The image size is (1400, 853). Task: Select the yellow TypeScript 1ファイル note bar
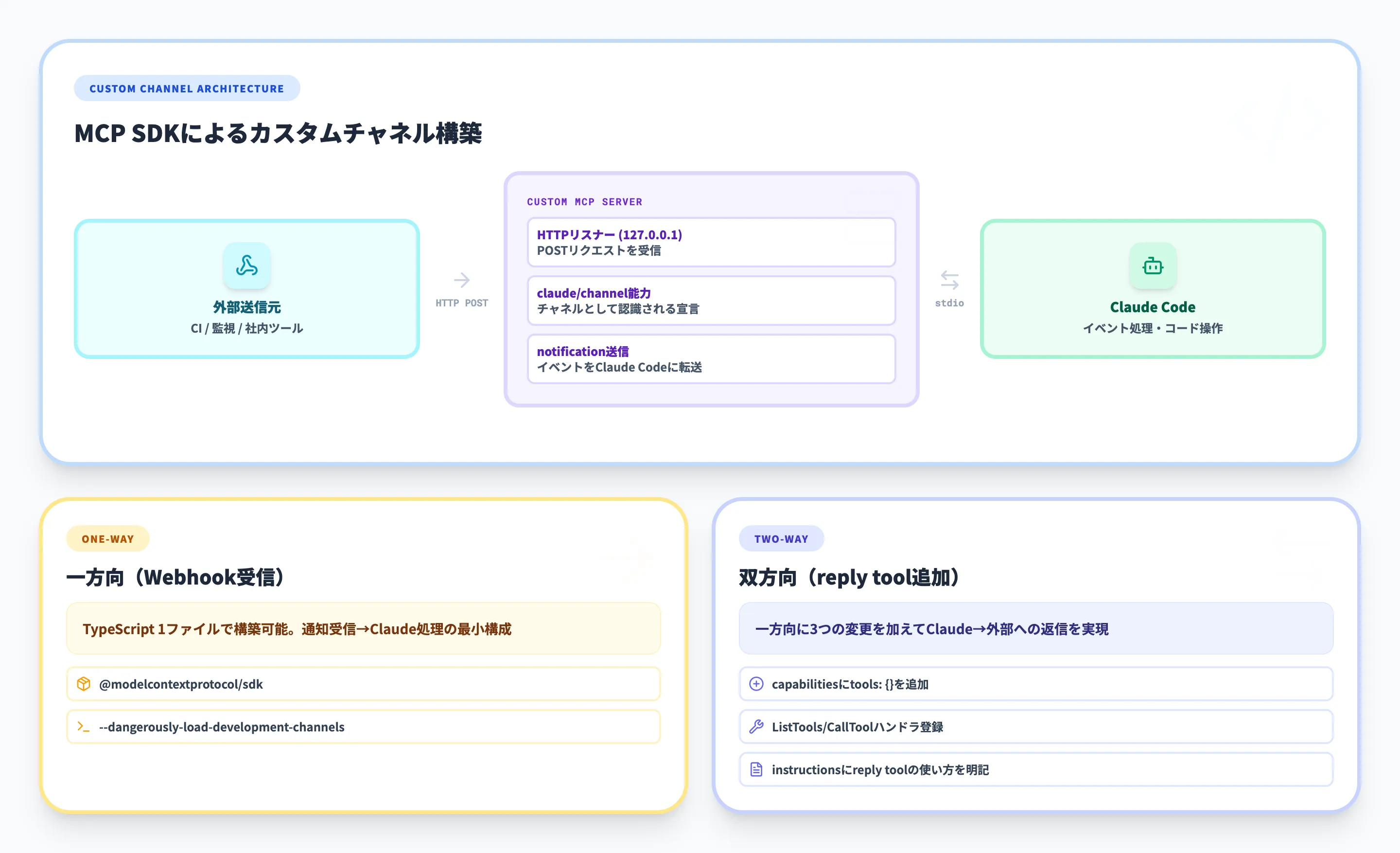364,628
